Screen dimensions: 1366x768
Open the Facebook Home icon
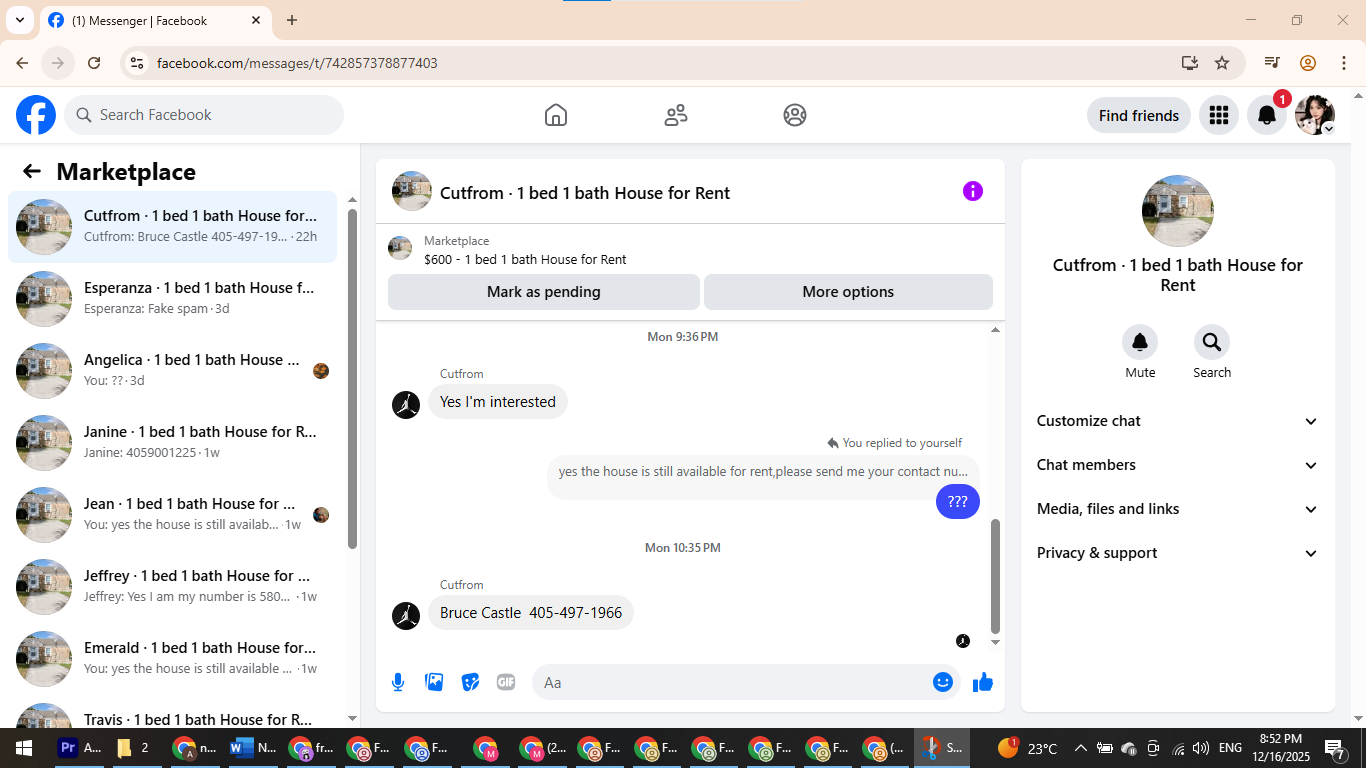(556, 115)
